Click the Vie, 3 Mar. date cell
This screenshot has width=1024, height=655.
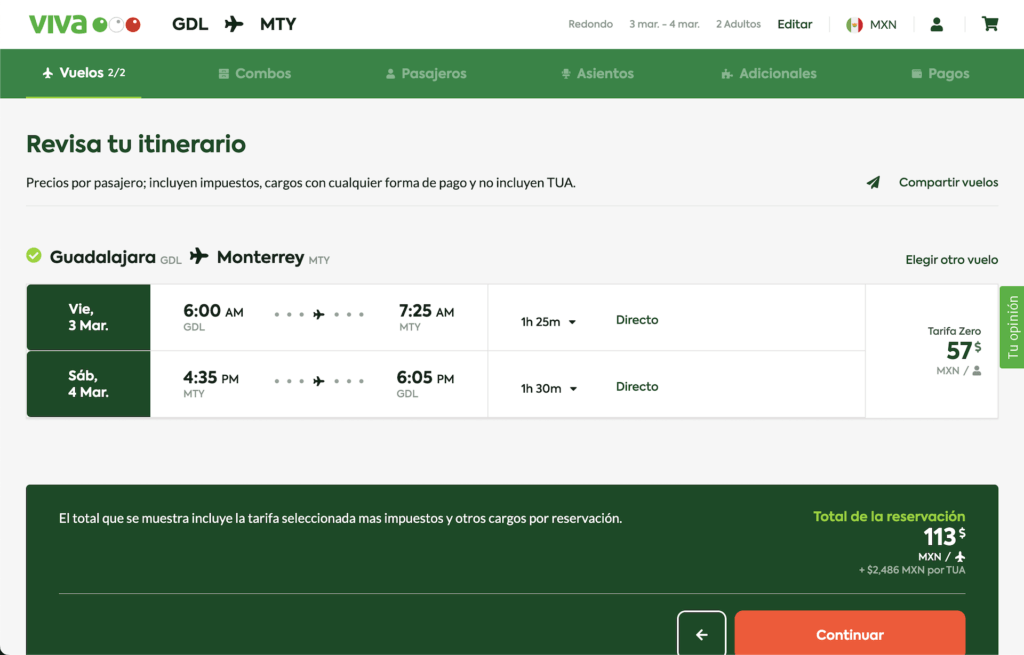tap(88, 317)
